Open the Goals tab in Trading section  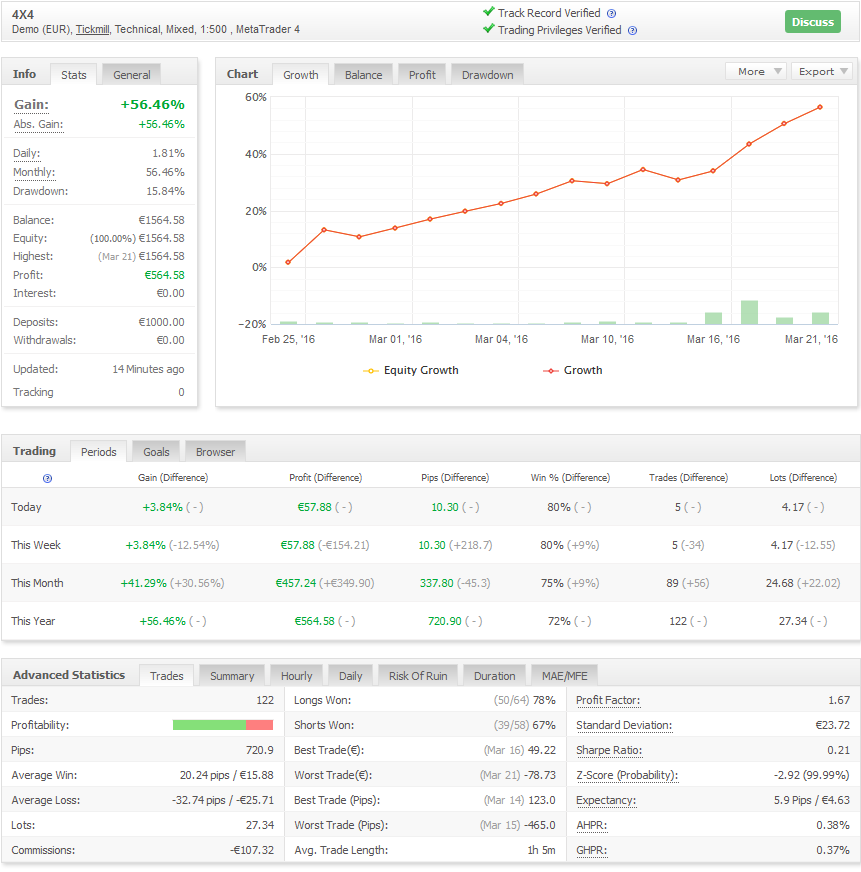click(x=156, y=452)
